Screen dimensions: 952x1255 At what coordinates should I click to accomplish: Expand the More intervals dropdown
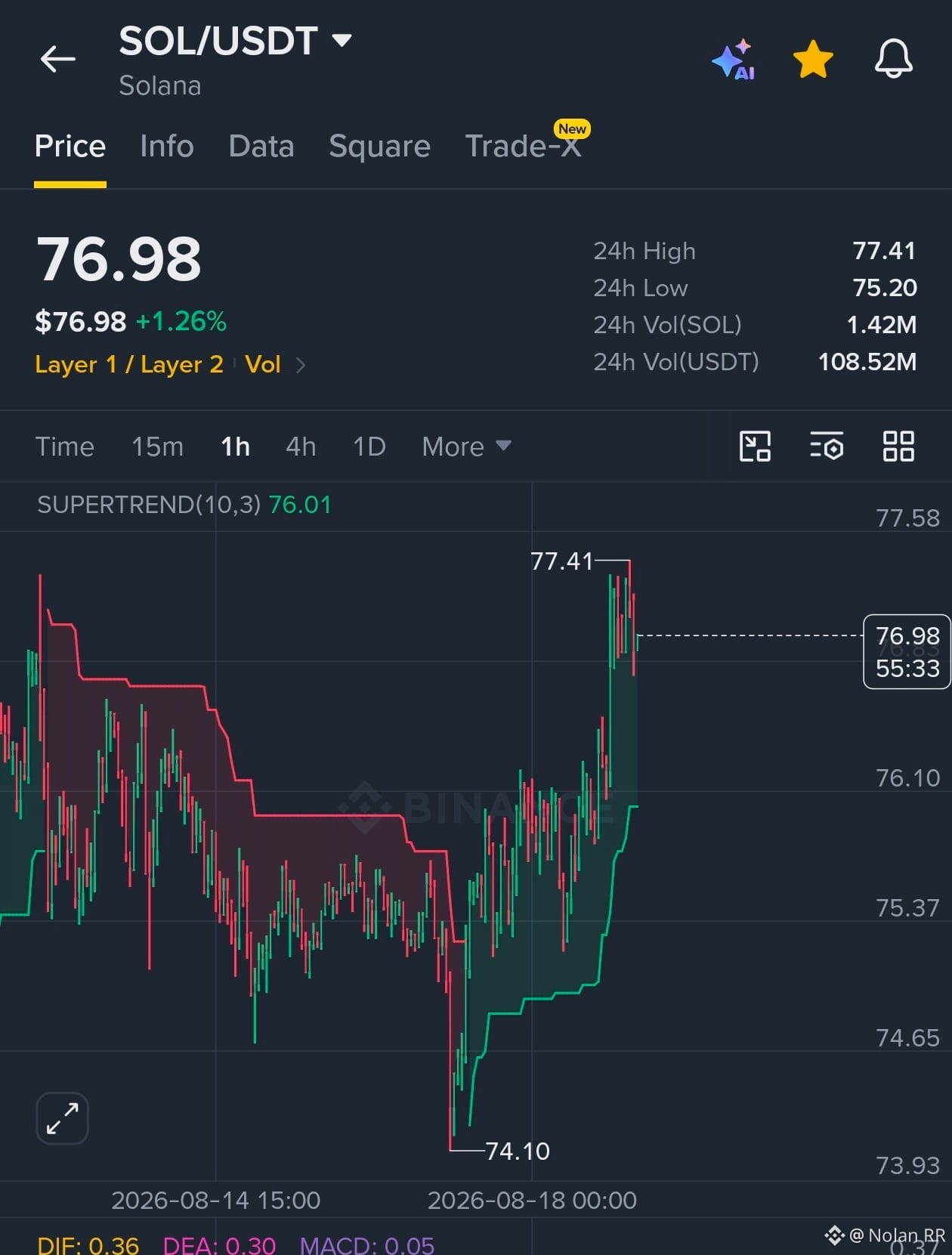[466, 447]
